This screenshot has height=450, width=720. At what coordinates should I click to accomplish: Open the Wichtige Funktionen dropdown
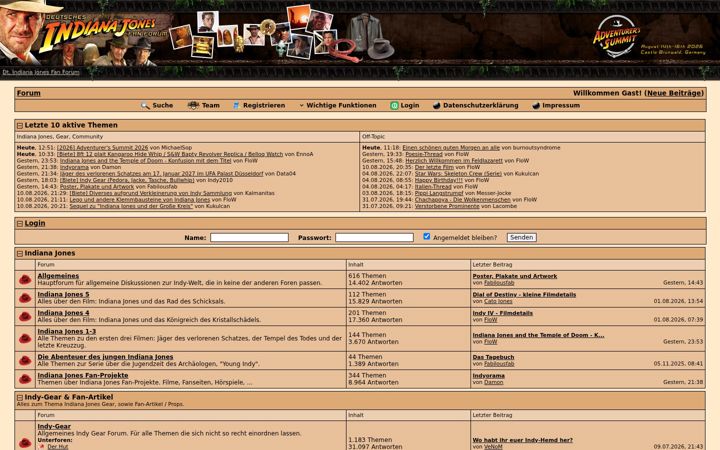338,106
